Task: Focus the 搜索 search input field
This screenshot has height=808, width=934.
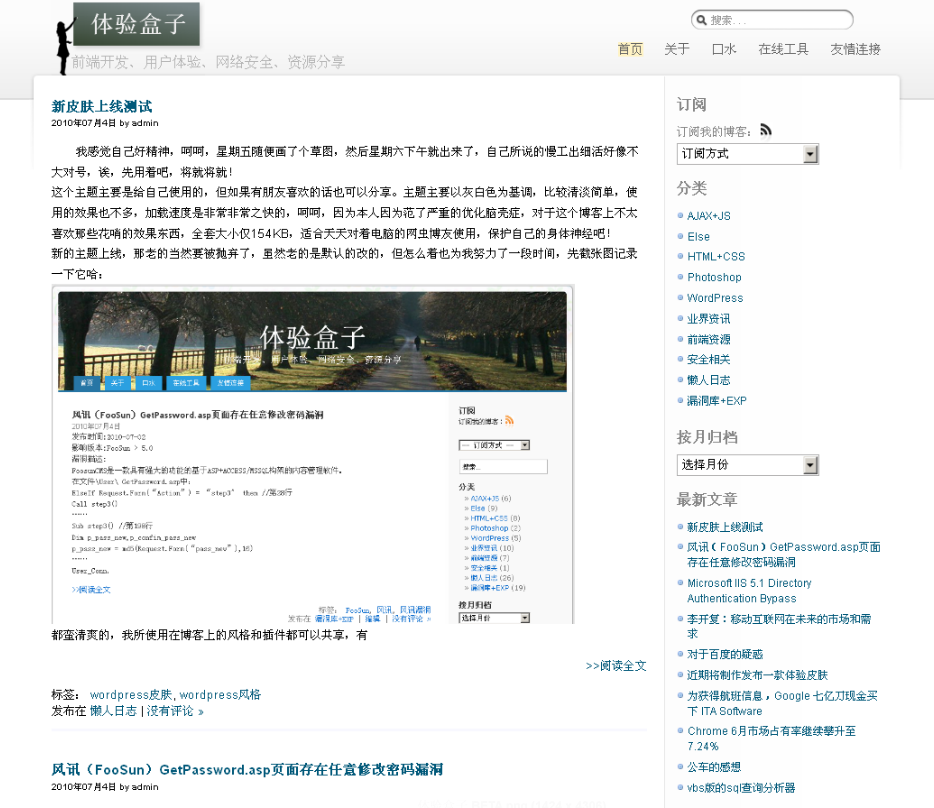Action: (778, 20)
